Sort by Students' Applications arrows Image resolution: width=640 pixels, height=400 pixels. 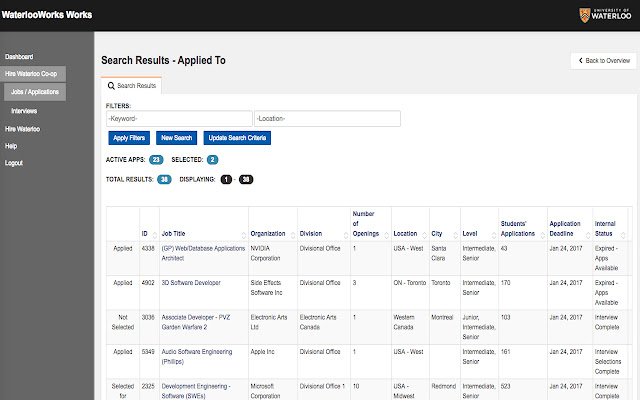tap(542, 235)
